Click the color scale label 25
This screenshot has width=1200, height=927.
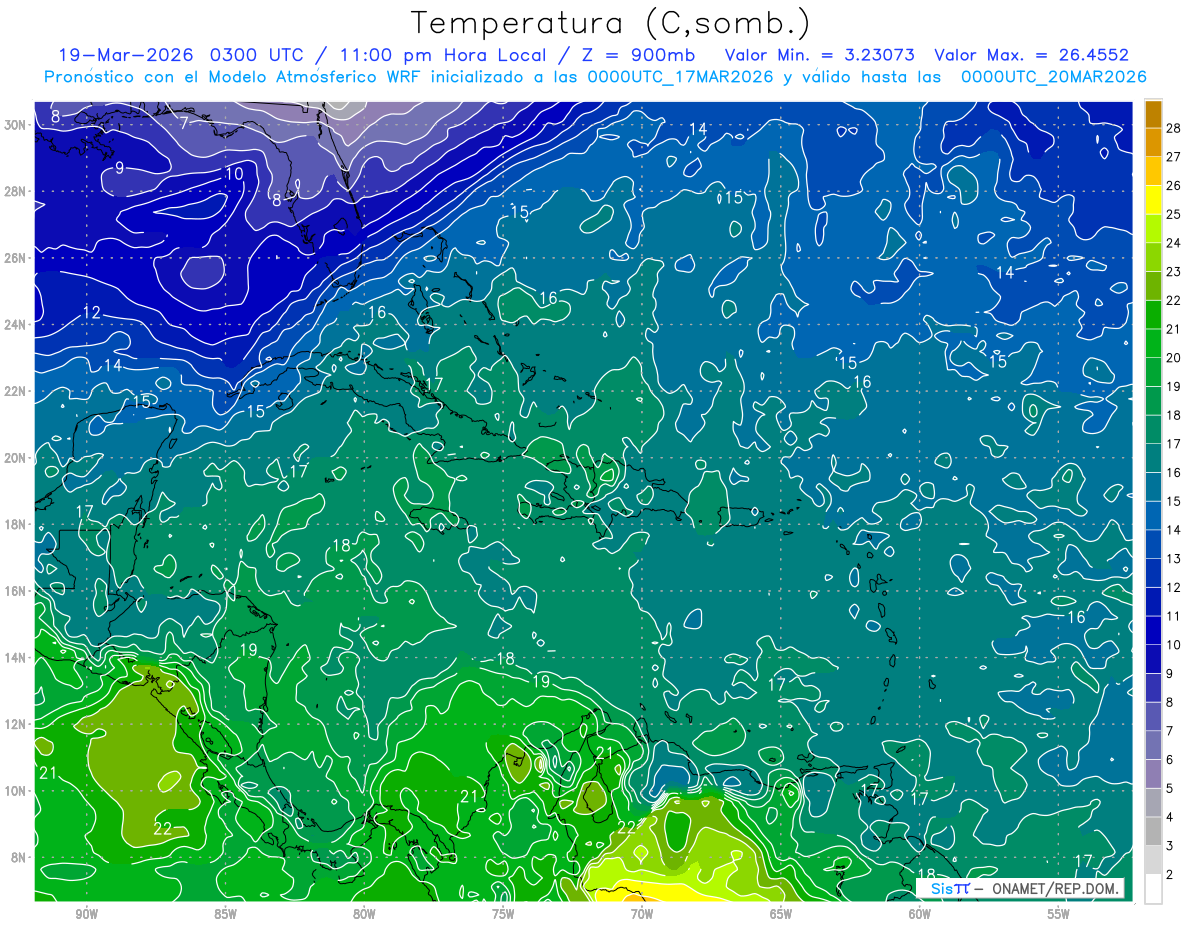pos(1174,215)
